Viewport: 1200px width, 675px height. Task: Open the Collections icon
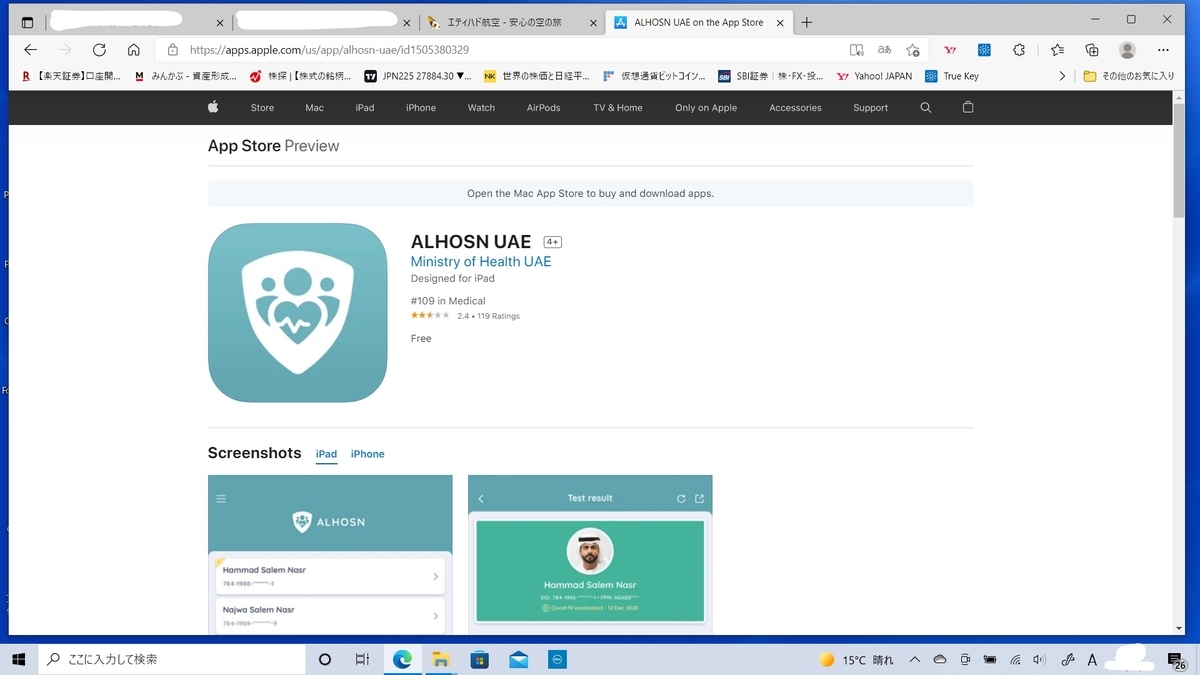click(x=1092, y=50)
